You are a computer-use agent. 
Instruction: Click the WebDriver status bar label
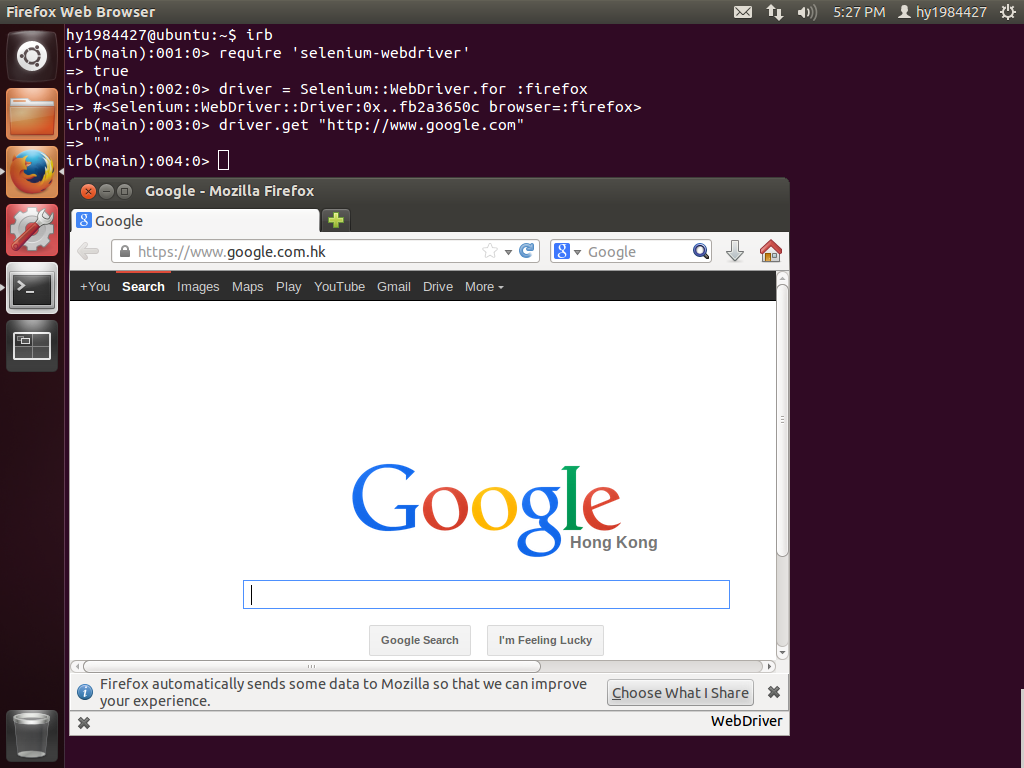click(x=746, y=721)
